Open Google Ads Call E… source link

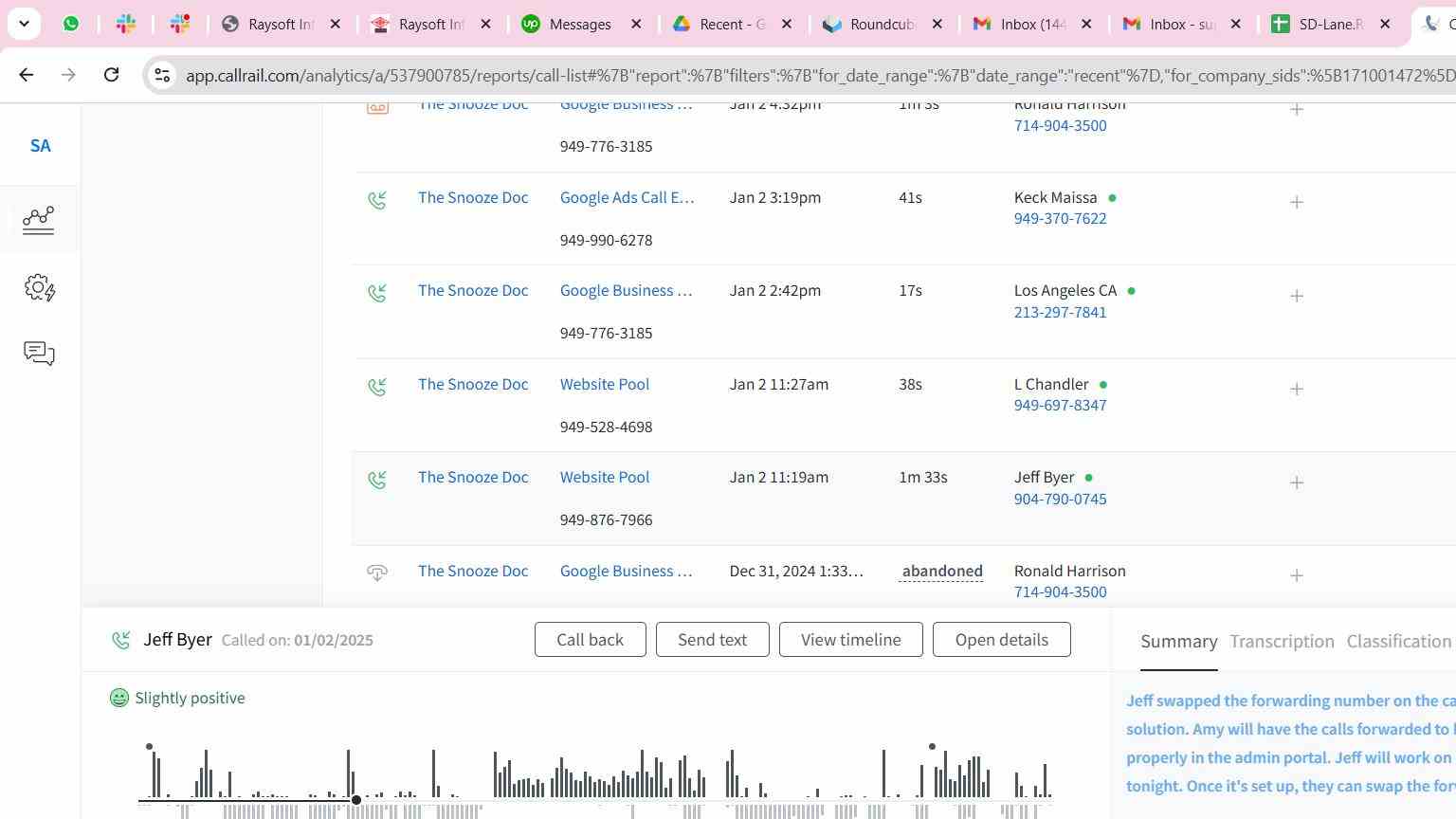coord(628,197)
